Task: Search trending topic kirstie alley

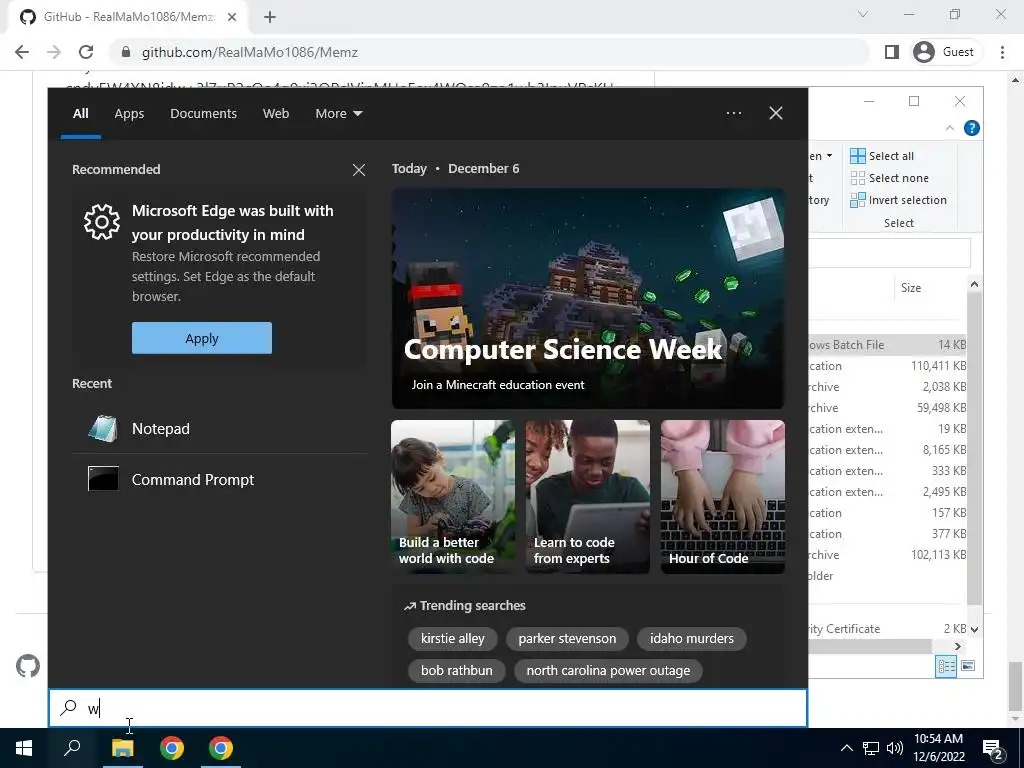Action: [x=453, y=638]
